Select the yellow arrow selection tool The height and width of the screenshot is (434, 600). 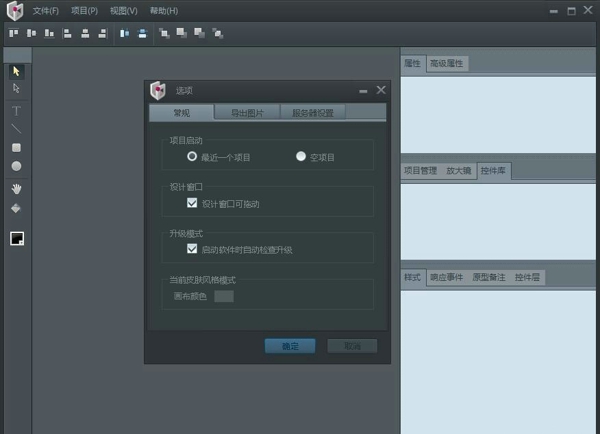coord(16,71)
